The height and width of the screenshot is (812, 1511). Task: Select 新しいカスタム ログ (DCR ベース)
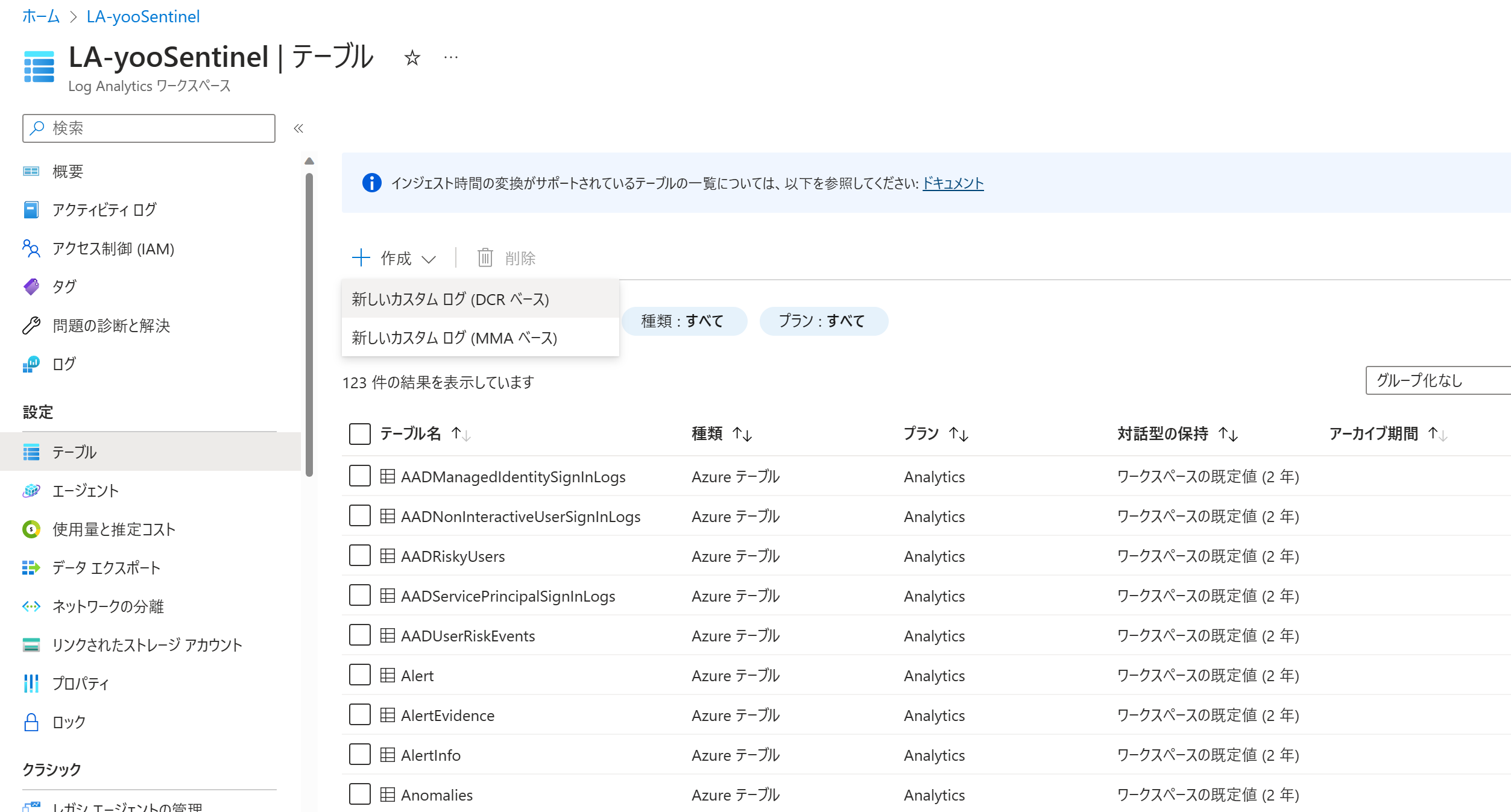click(x=451, y=298)
